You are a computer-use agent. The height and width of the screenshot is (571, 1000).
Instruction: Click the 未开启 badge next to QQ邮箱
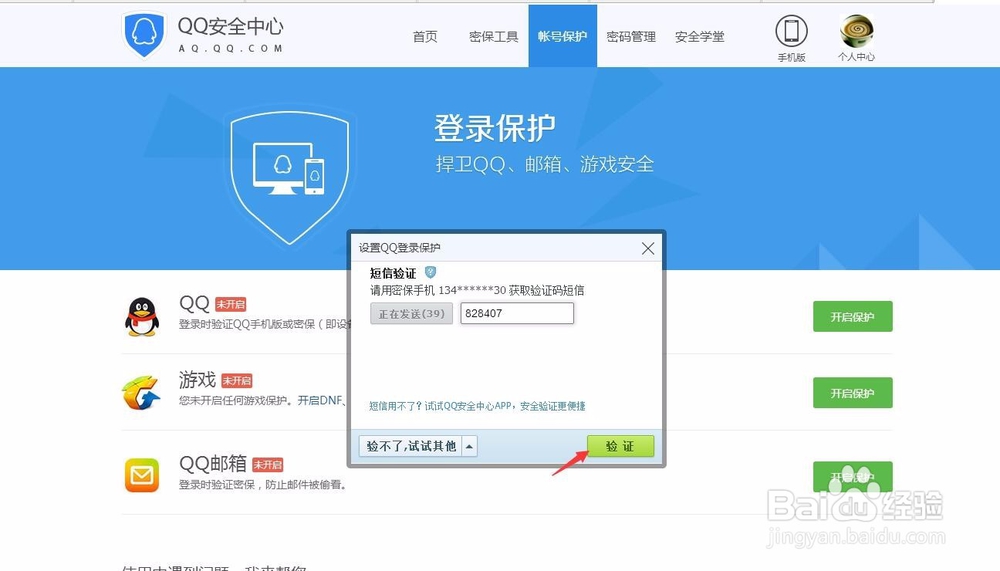267,465
